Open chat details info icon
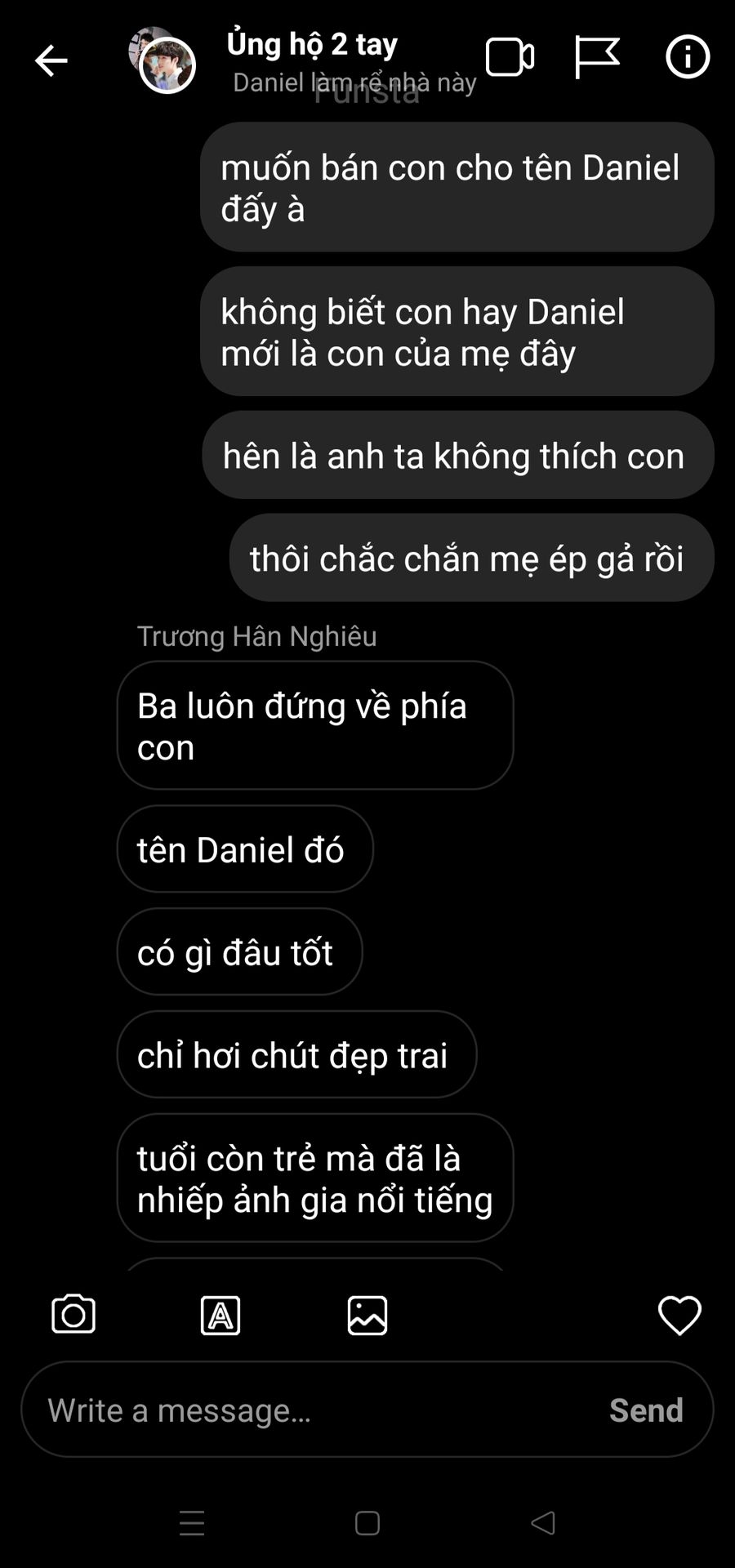Screen dimensions: 735x1568 pyautogui.click(x=688, y=57)
